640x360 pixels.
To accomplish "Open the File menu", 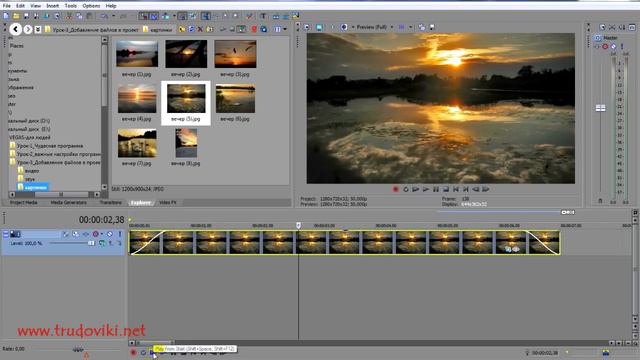I will pos(7,6).
